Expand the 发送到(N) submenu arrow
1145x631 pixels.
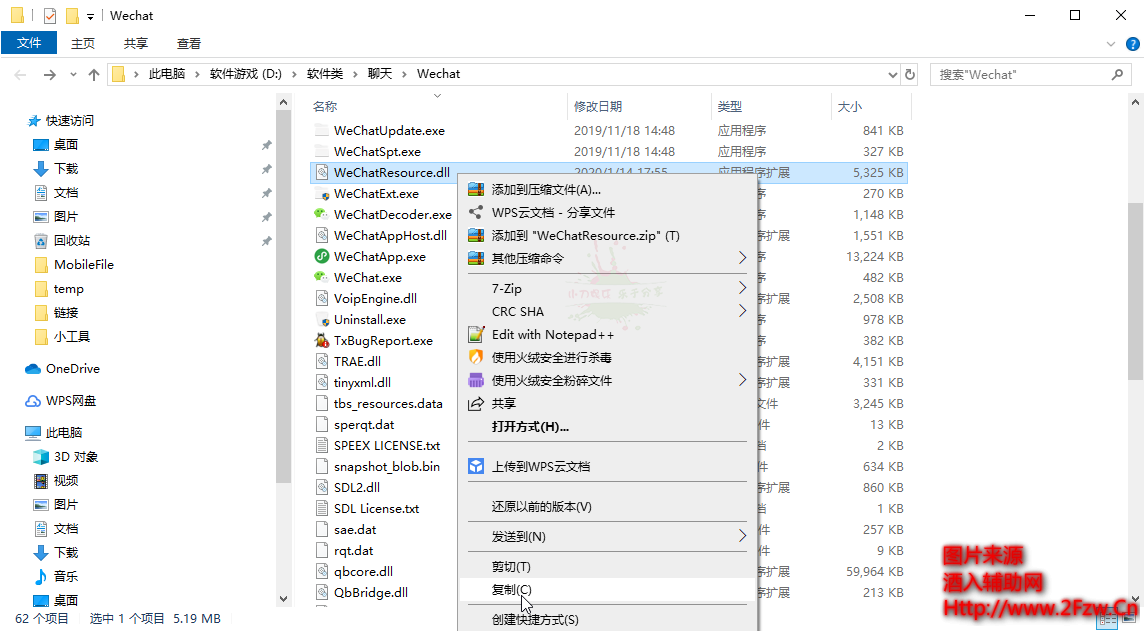click(x=742, y=536)
